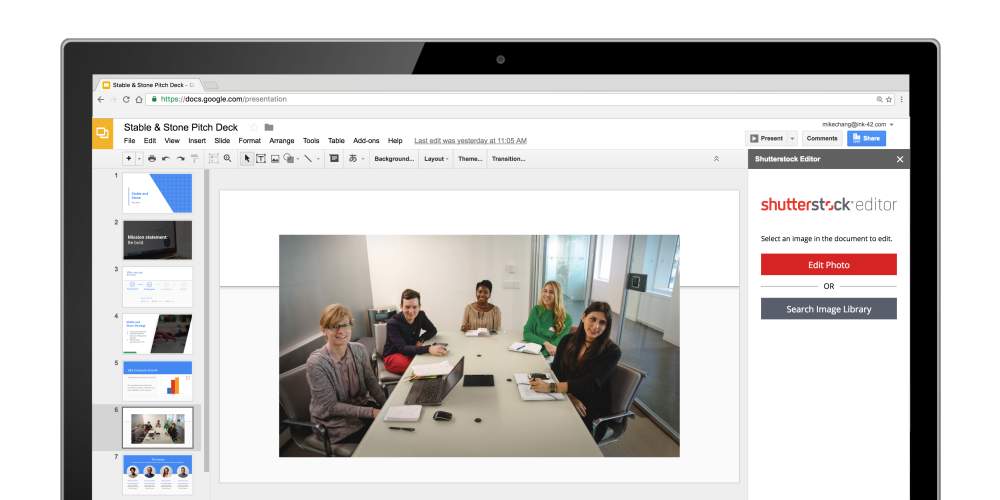Open the new slide dropdown arrow

point(139,159)
